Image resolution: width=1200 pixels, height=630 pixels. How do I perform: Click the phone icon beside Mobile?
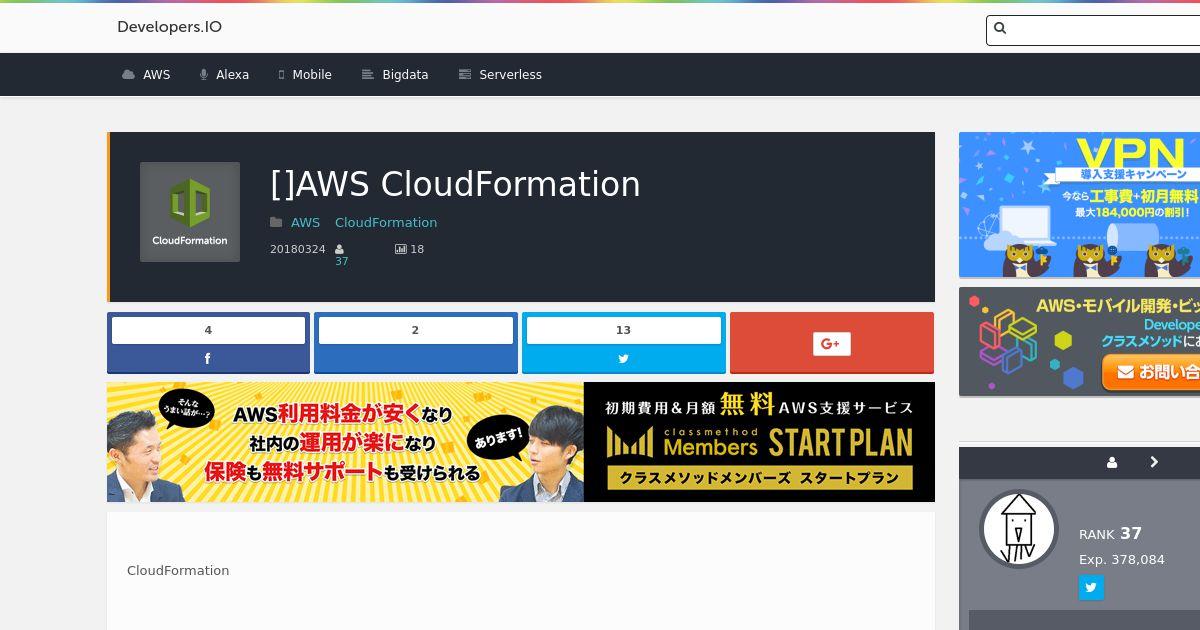(282, 75)
